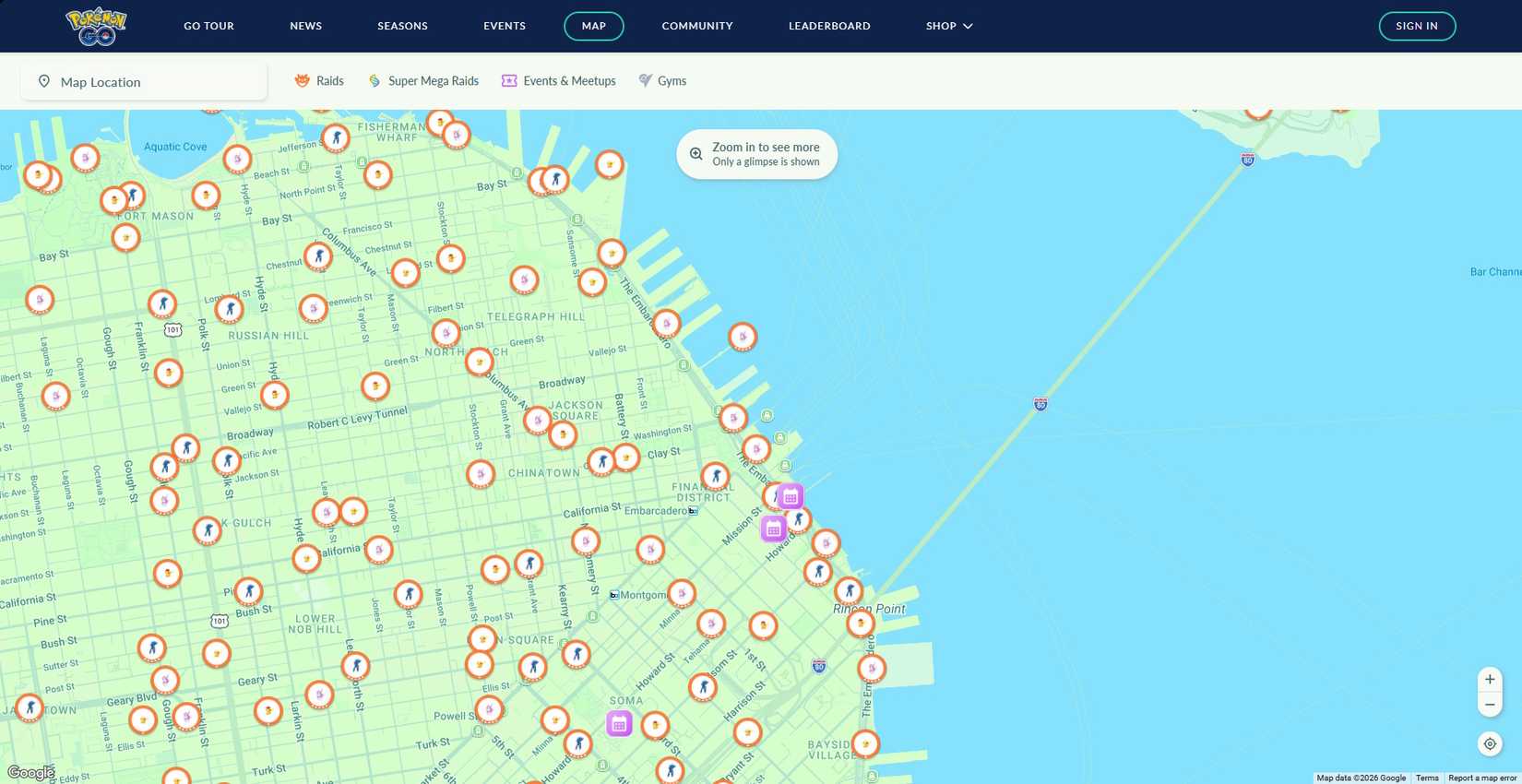Select pink raid marker above Telegraph Hill label
Image resolution: width=1522 pixels, height=784 pixels.
click(x=524, y=279)
